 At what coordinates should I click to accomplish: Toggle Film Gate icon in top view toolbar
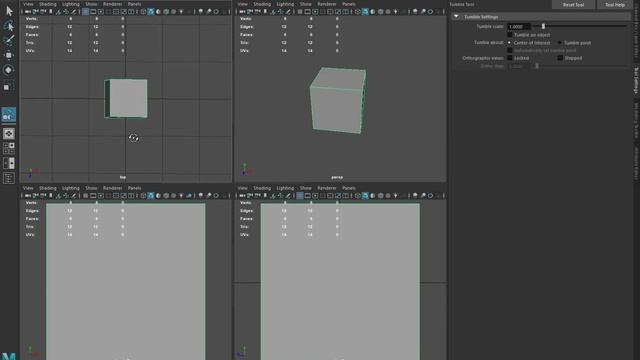[93, 12]
